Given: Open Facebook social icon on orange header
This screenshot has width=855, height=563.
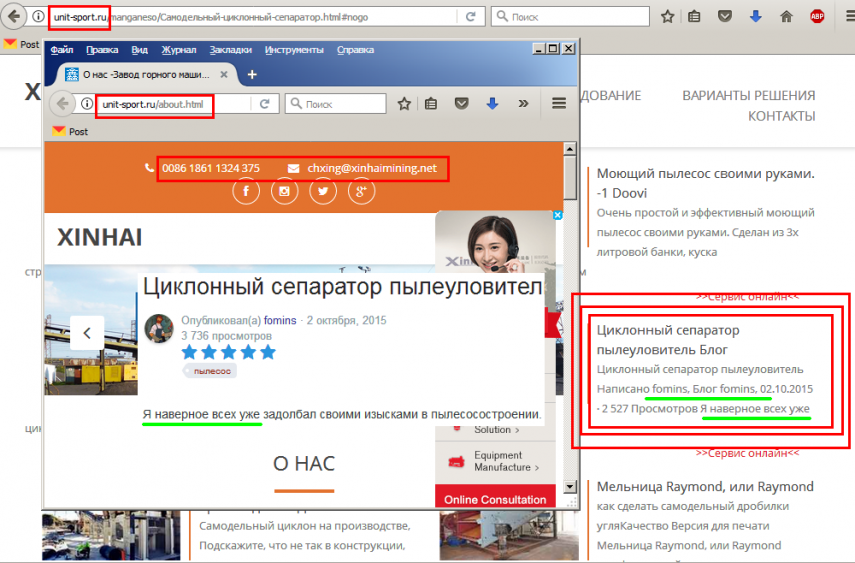Looking at the screenshot, I should 246,191.
